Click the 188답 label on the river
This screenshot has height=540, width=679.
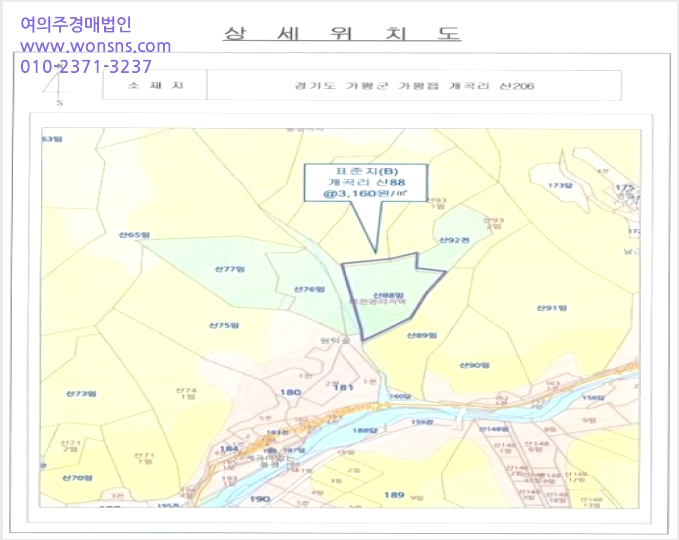[365, 430]
